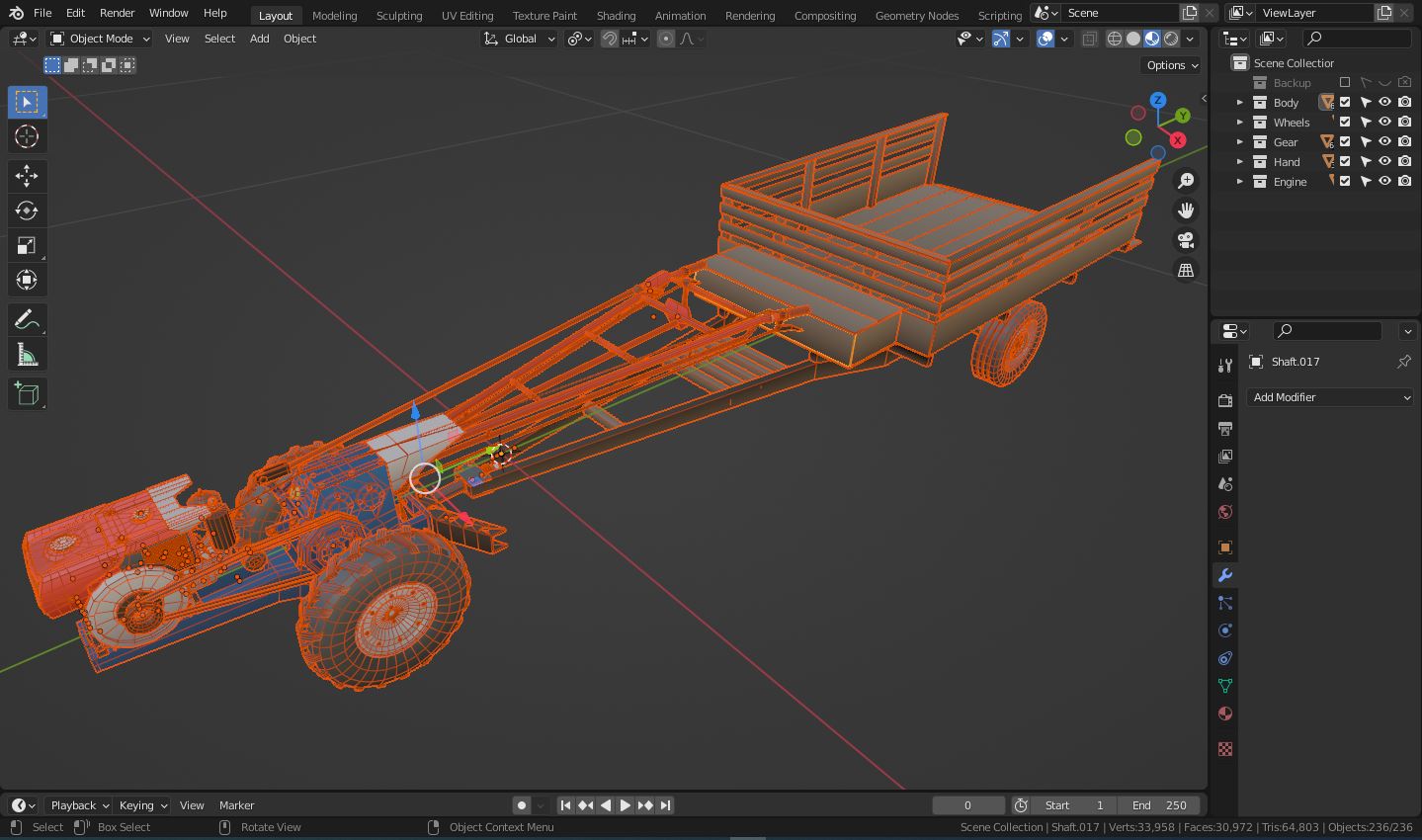Open the Global transform orientation dropdown
The width and height of the screenshot is (1422, 840).
click(519, 39)
